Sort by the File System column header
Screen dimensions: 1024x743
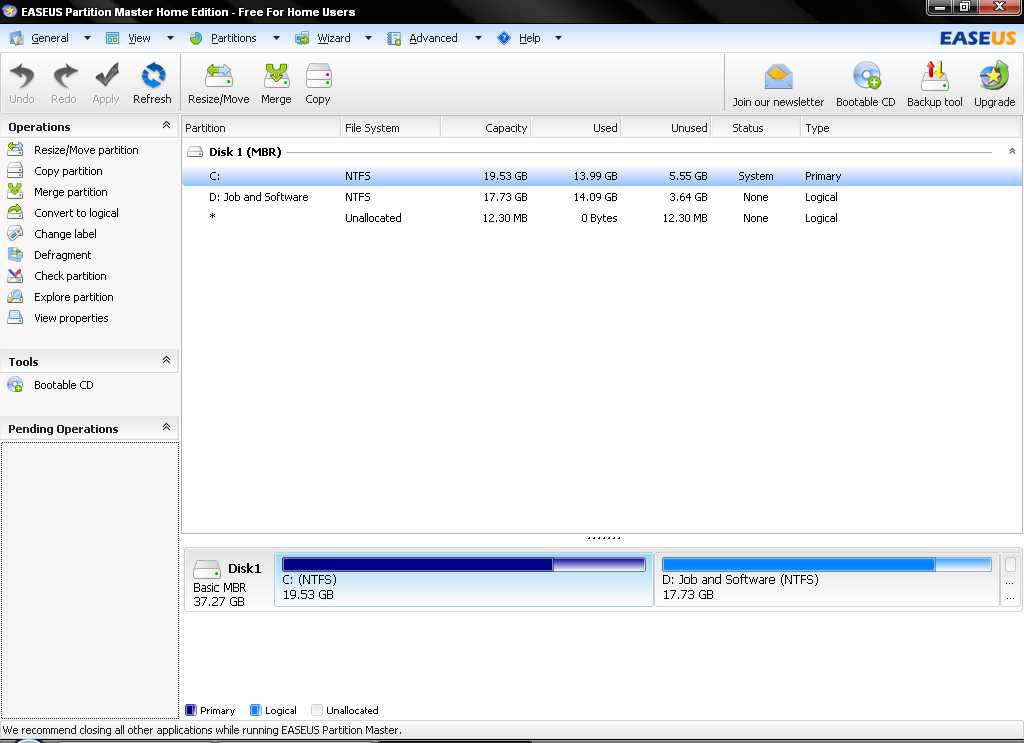pos(390,127)
